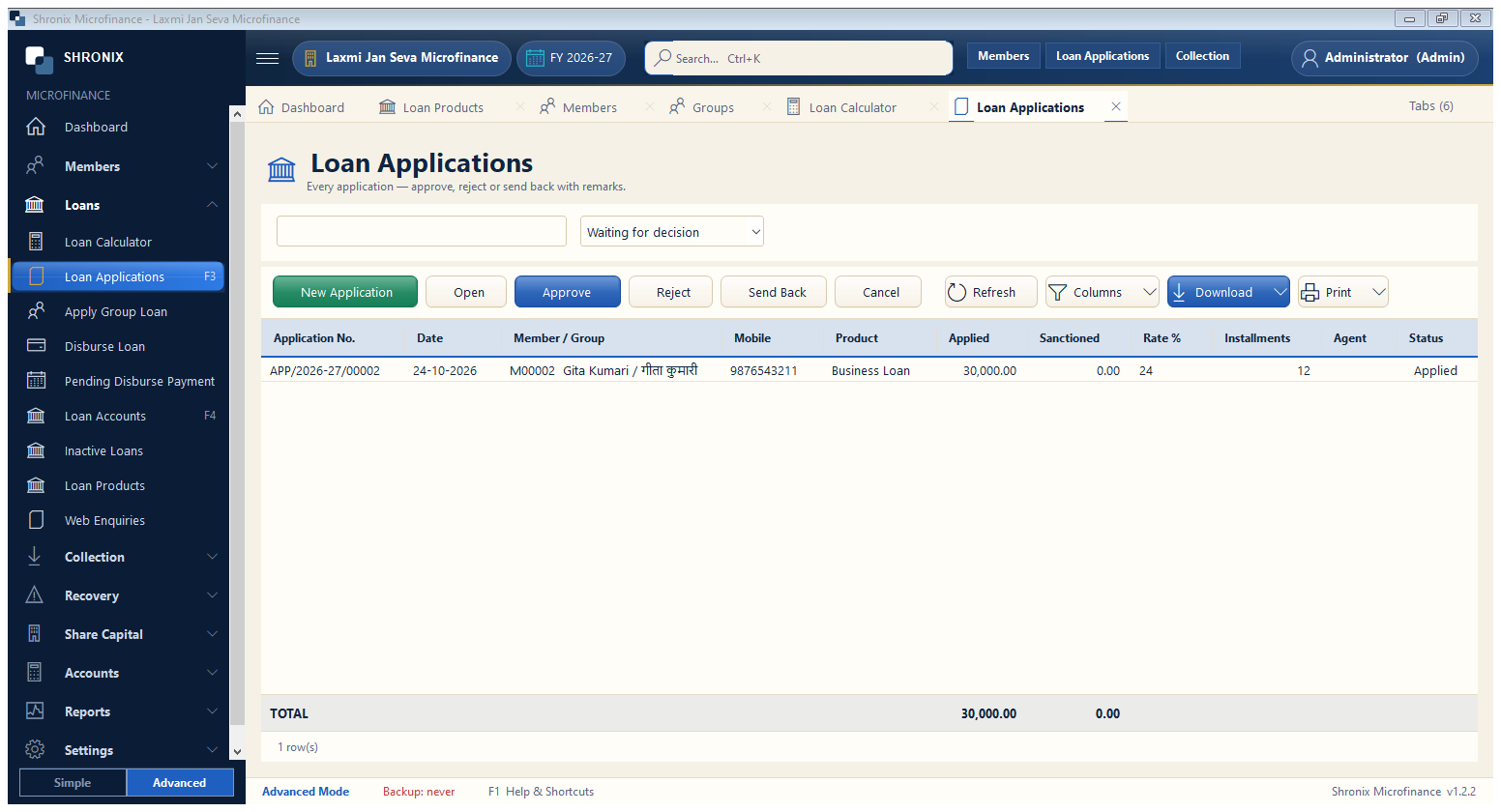
Task: Switch to the Groups tab
Action: [701, 107]
